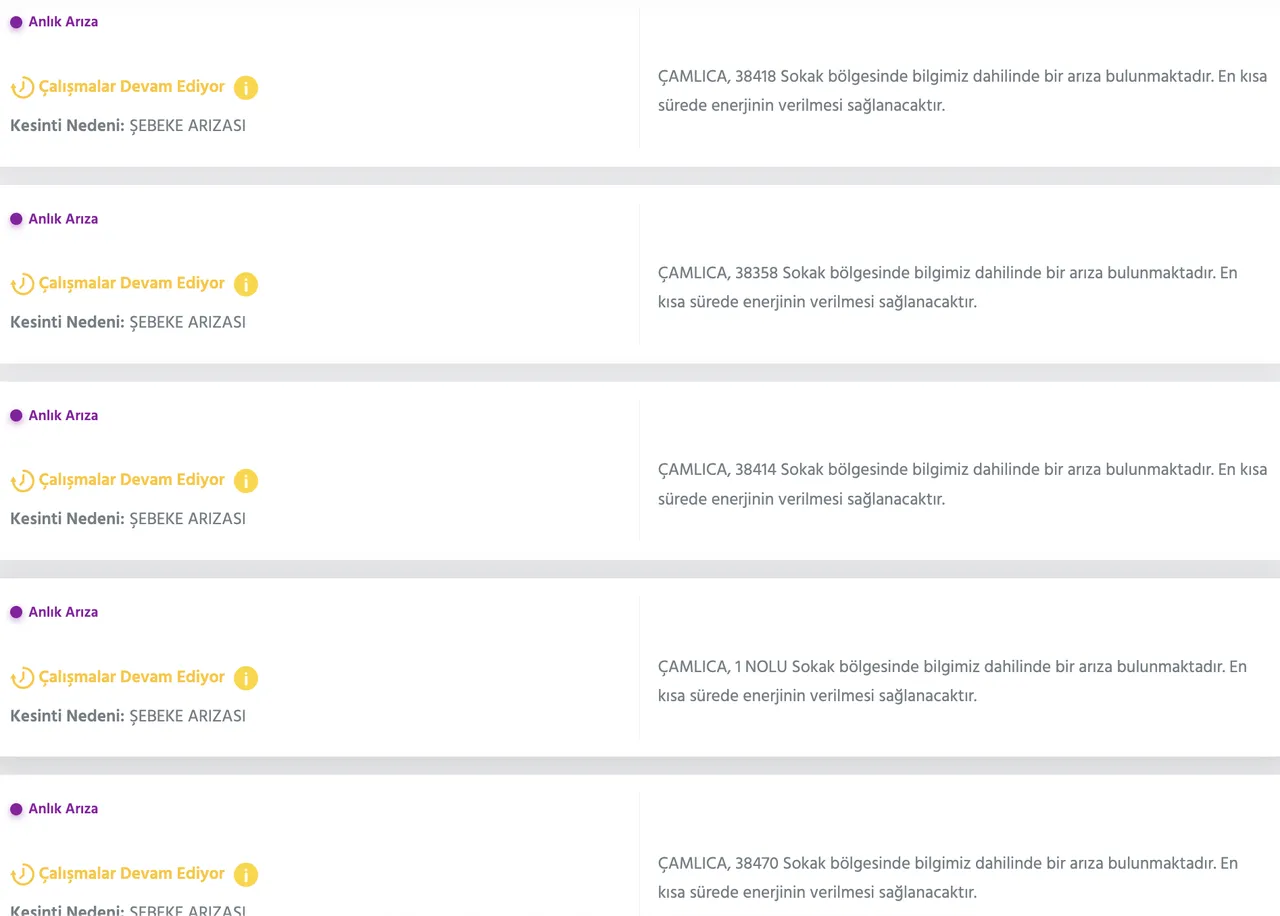Click the "Anlık Arıza" tag on the 1 NOLU Sokak card
The width and height of the screenshot is (1280, 916).
pyautogui.click(x=63, y=612)
